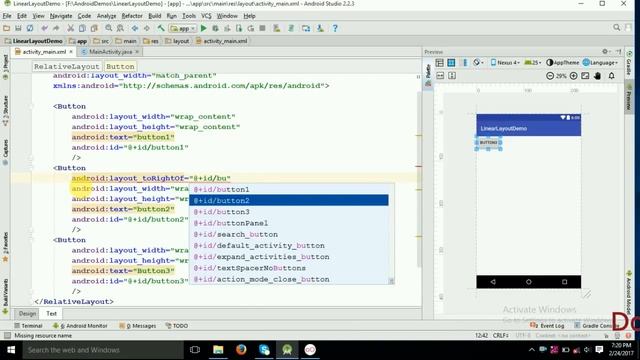Image resolution: width=640 pixels, height=360 pixels.
Task: Toggle the Palette side panel
Action: click(428, 75)
